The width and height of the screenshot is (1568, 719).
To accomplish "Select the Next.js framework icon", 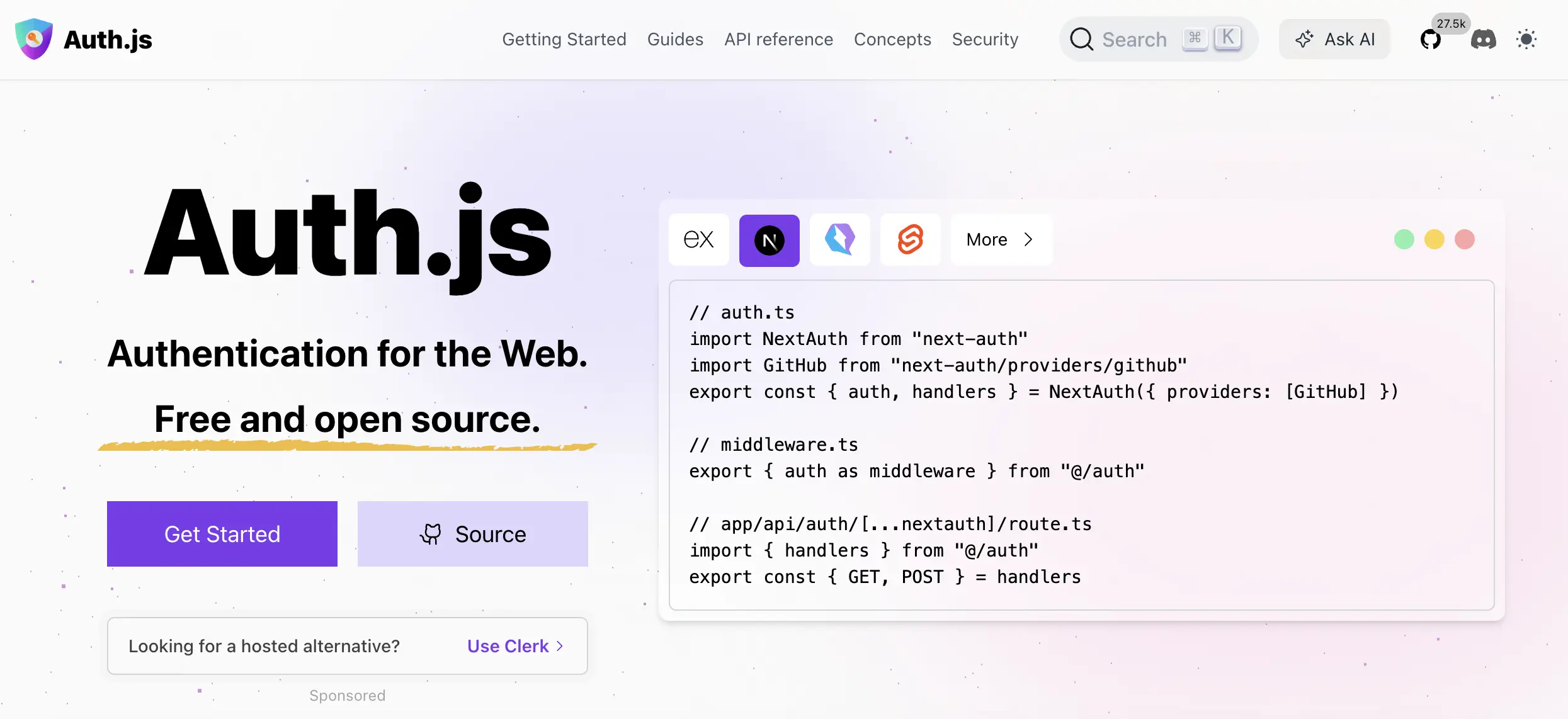I will tap(769, 240).
